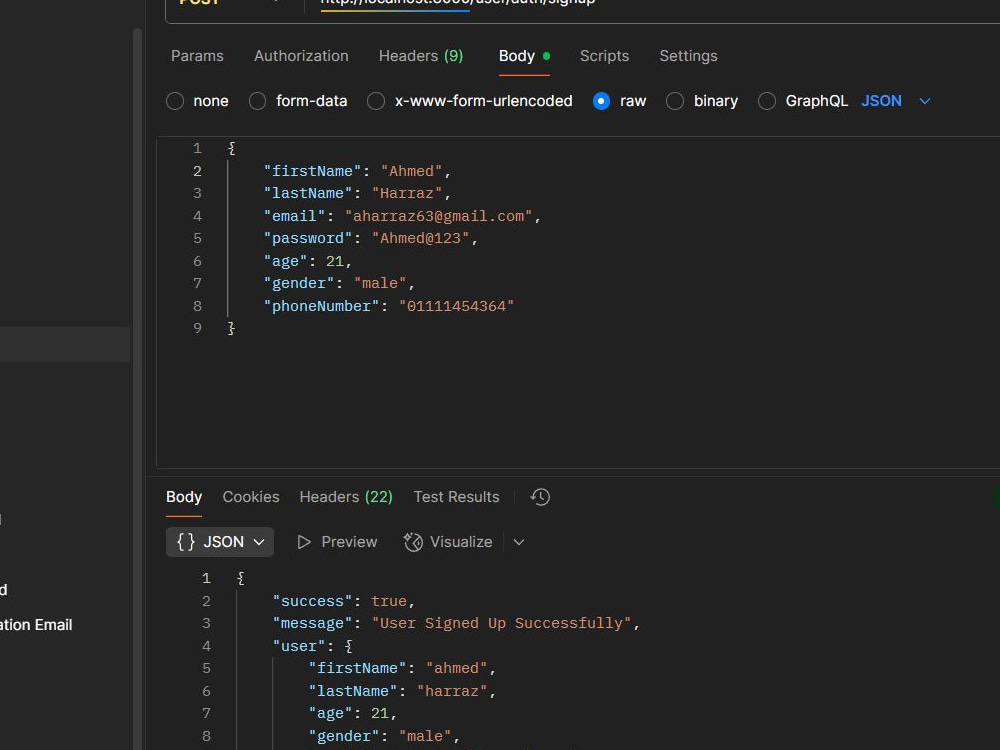Click the Visualize sparkle icon
Image resolution: width=1000 pixels, height=750 pixels.
pyautogui.click(x=413, y=542)
